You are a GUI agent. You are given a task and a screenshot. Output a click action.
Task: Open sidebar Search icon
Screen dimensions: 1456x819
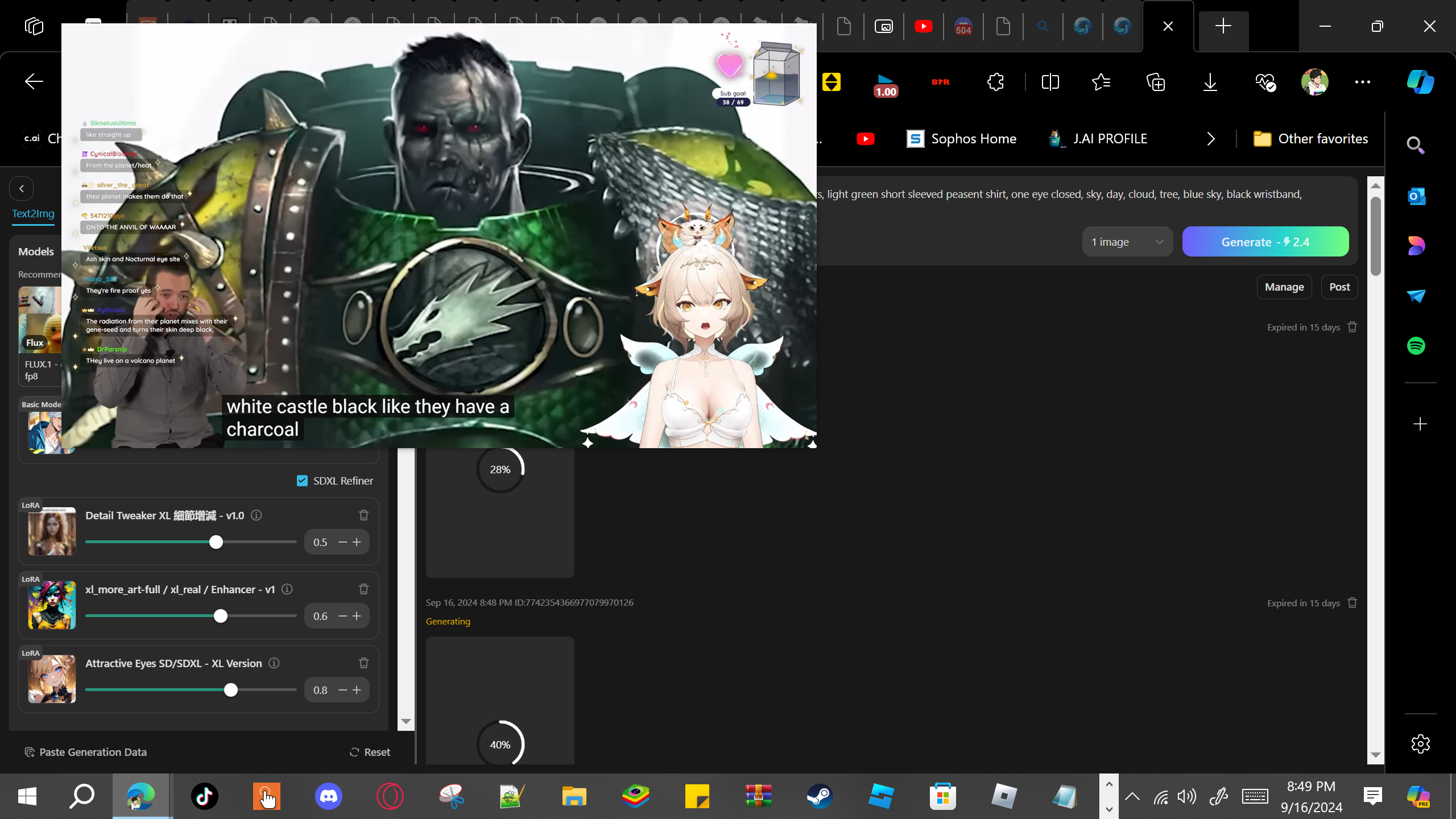[1416, 145]
